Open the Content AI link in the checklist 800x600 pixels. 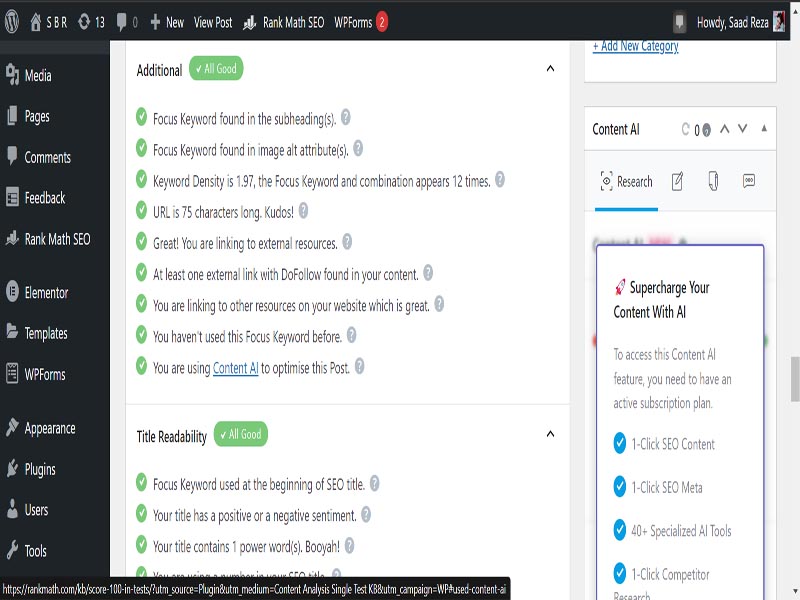[x=234, y=368]
